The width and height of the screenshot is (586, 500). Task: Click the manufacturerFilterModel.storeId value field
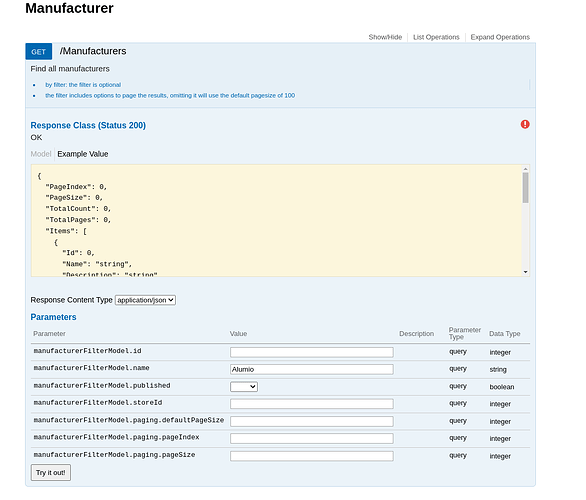(312, 404)
